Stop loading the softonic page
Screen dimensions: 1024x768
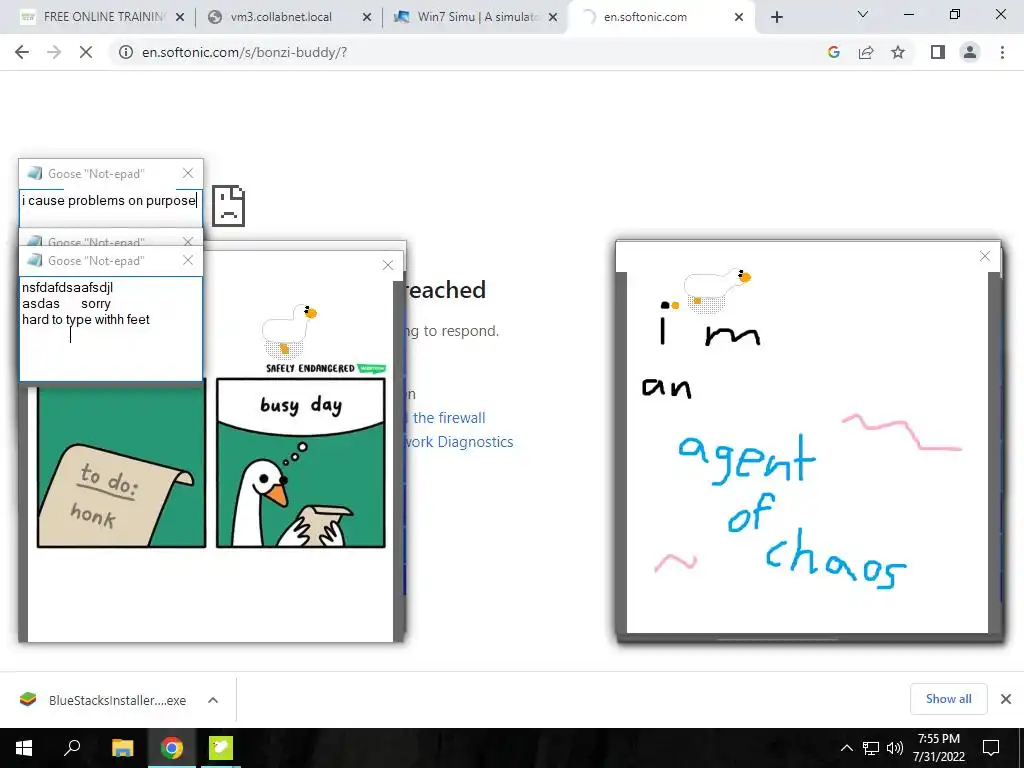86,52
